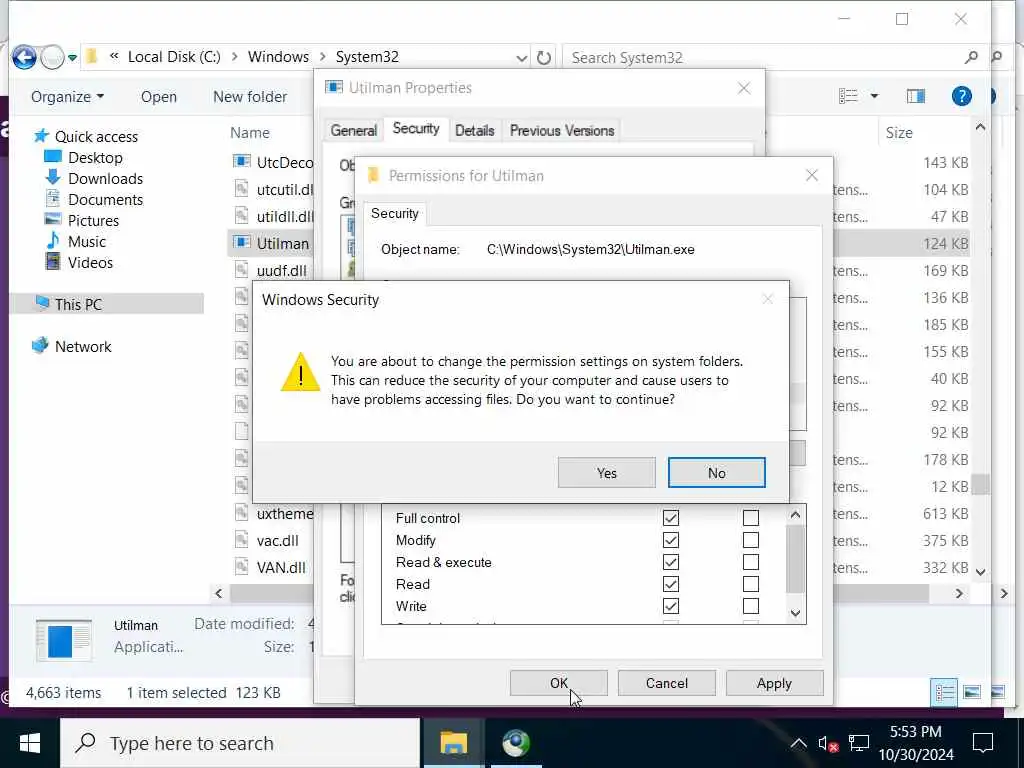Screen dimensions: 1024x768
Task: Click the Forward navigation arrow in Explorer
Action: click(x=52, y=57)
